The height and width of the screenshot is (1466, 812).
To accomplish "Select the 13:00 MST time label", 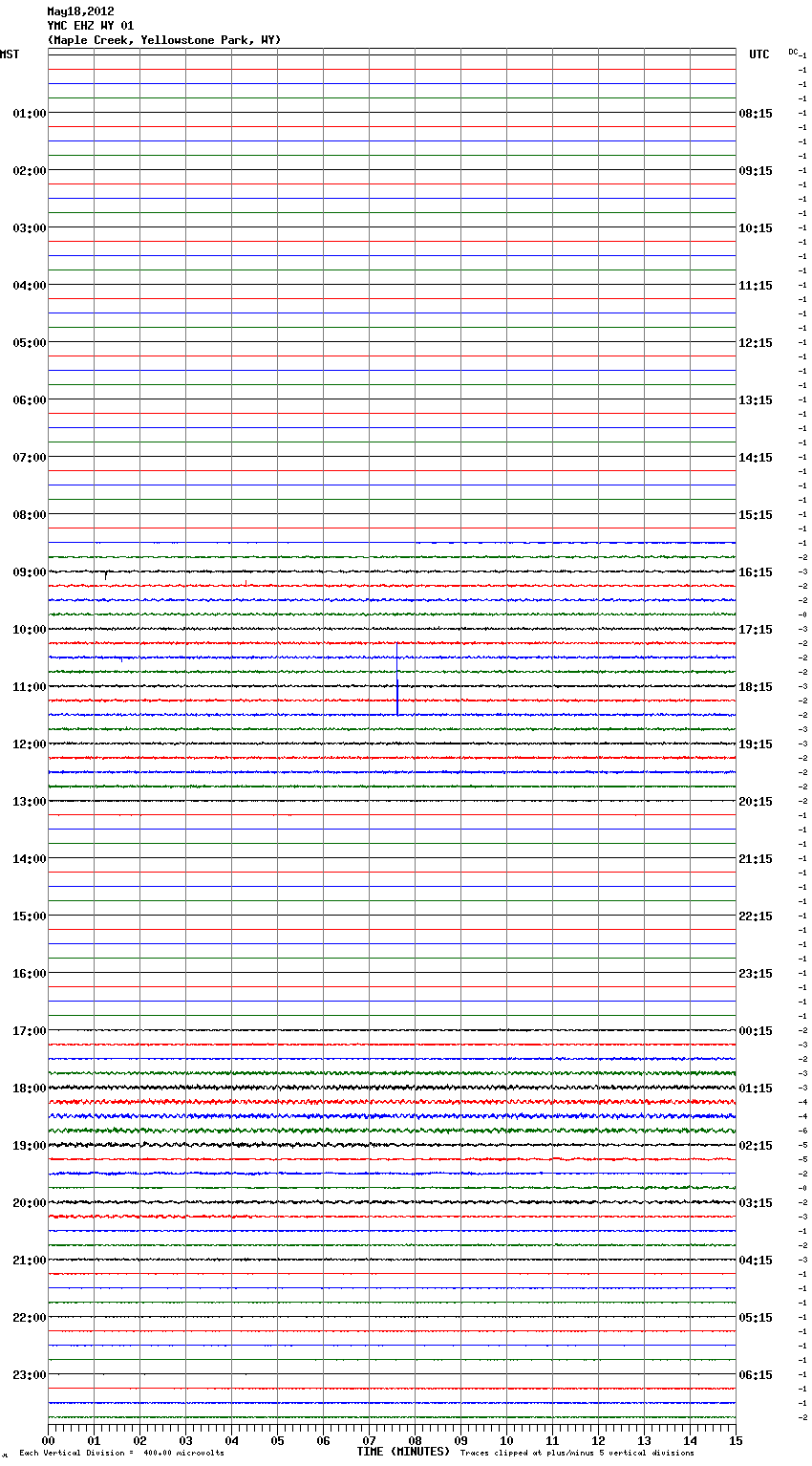I will [x=30, y=802].
